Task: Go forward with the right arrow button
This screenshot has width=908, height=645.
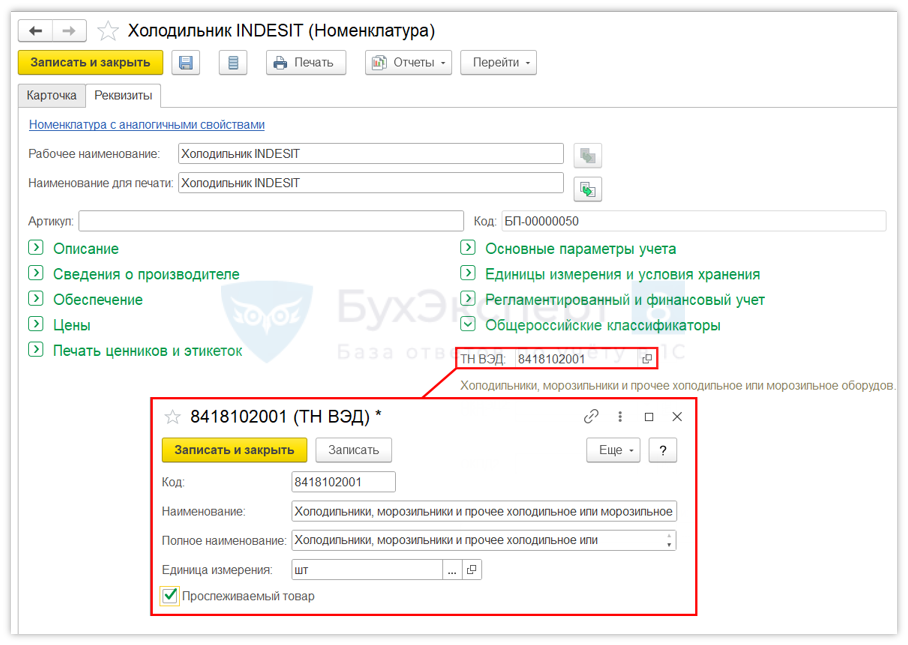Action: 69,31
